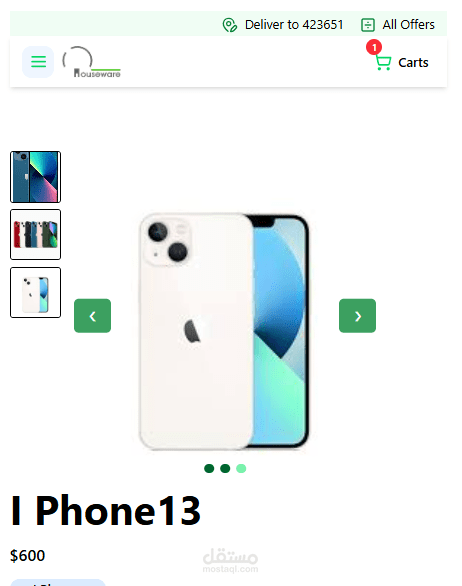This screenshot has height=586, width=462.
Task: Select the second carousel dot
Action: coord(225,468)
